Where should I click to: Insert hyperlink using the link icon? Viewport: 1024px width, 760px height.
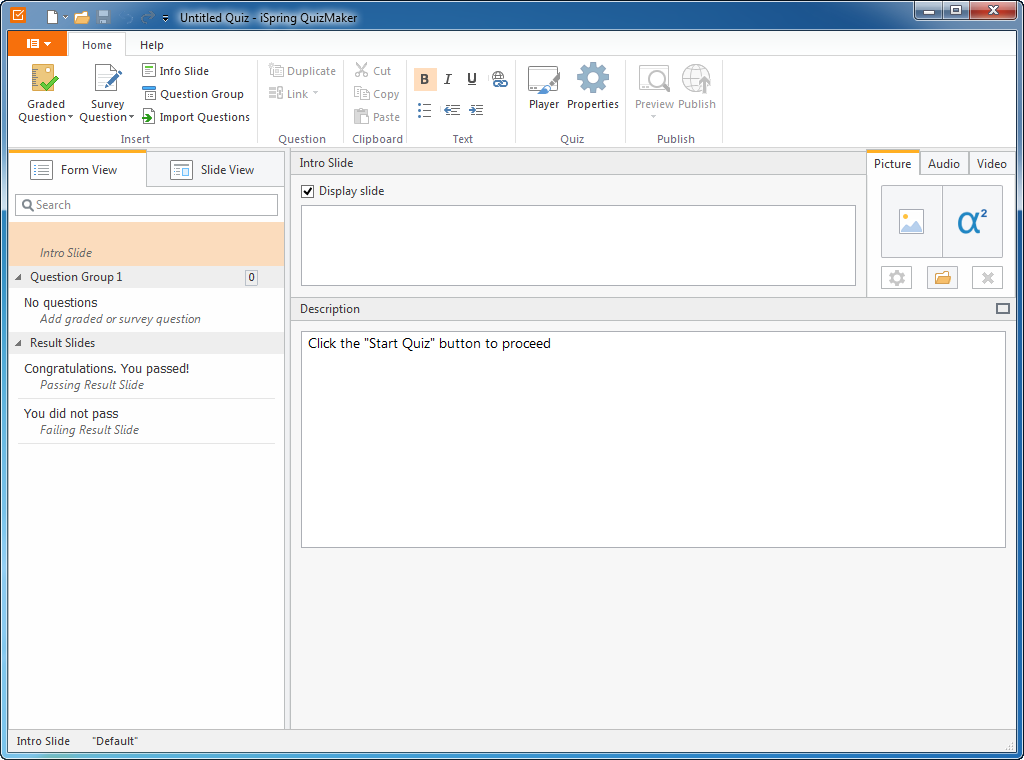499,80
